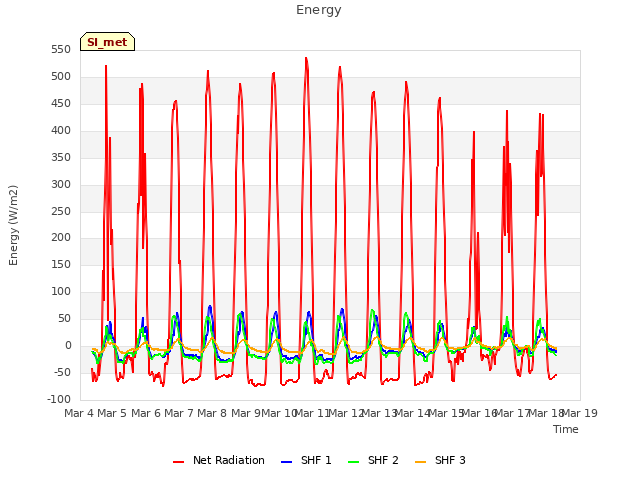Click the Energy chart title
The image size is (640, 480).
pyautogui.click(x=319, y=10)
